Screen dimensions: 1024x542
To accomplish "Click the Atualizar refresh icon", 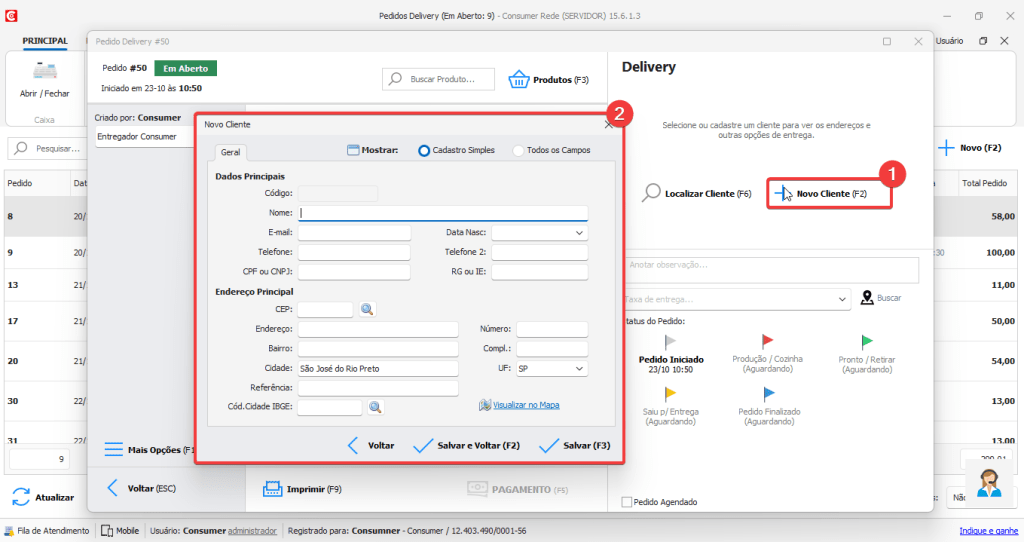I will click(21, 497).
